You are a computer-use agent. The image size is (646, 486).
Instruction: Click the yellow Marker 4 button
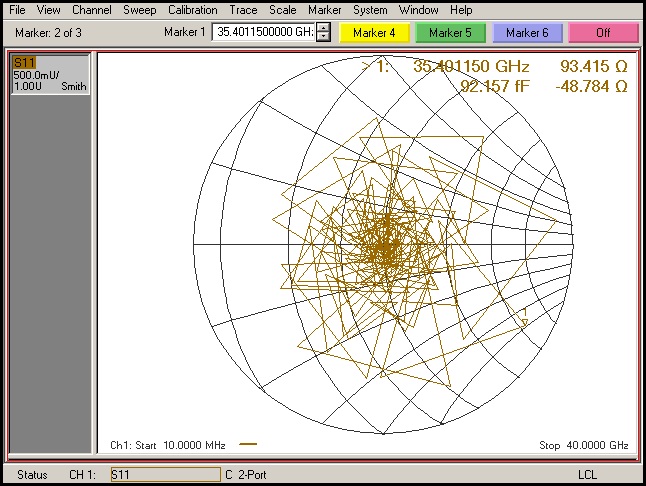point(374,33)
